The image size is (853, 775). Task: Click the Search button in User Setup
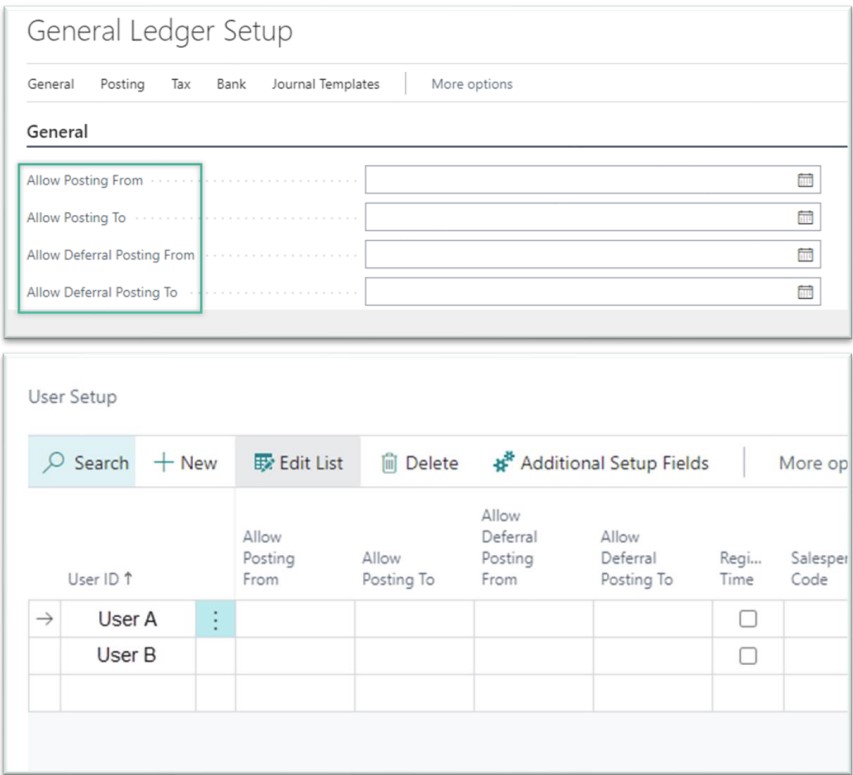pyautogui.click(x=82, y=463)
